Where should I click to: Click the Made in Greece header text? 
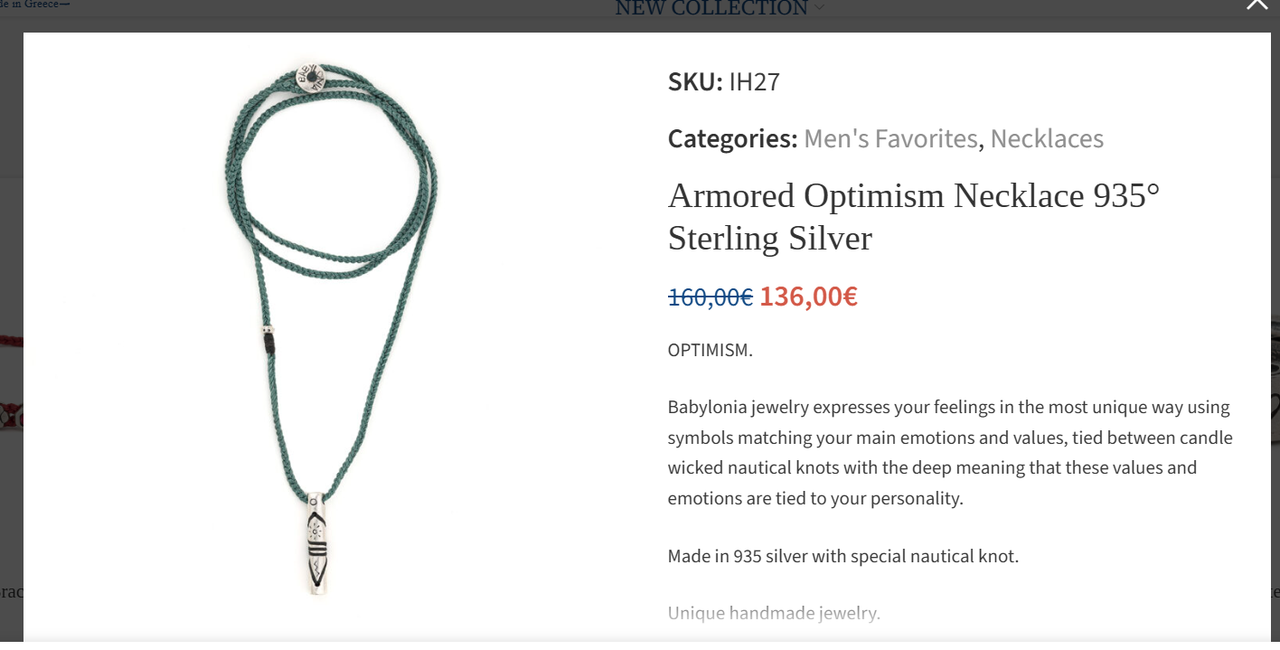point(35,4)
